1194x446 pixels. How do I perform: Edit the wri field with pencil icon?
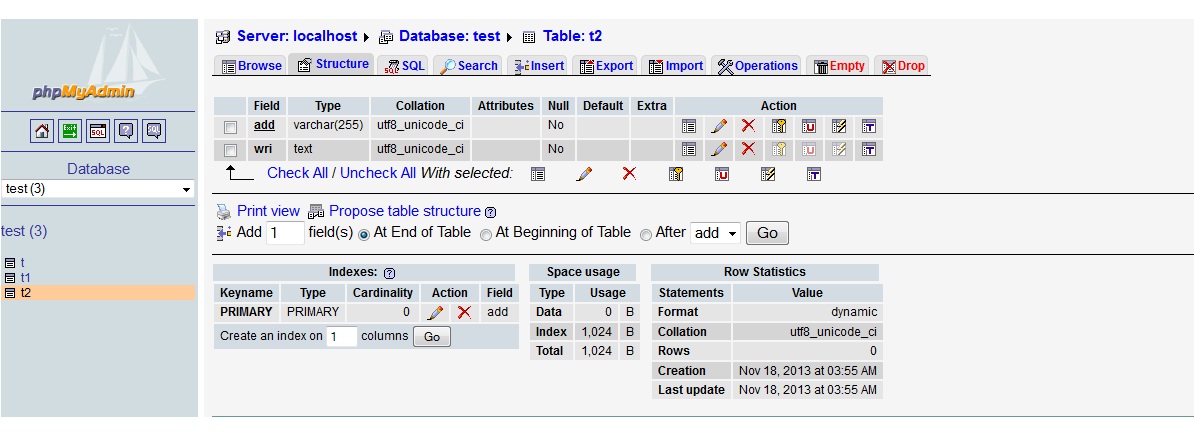[x=719, y=149]
